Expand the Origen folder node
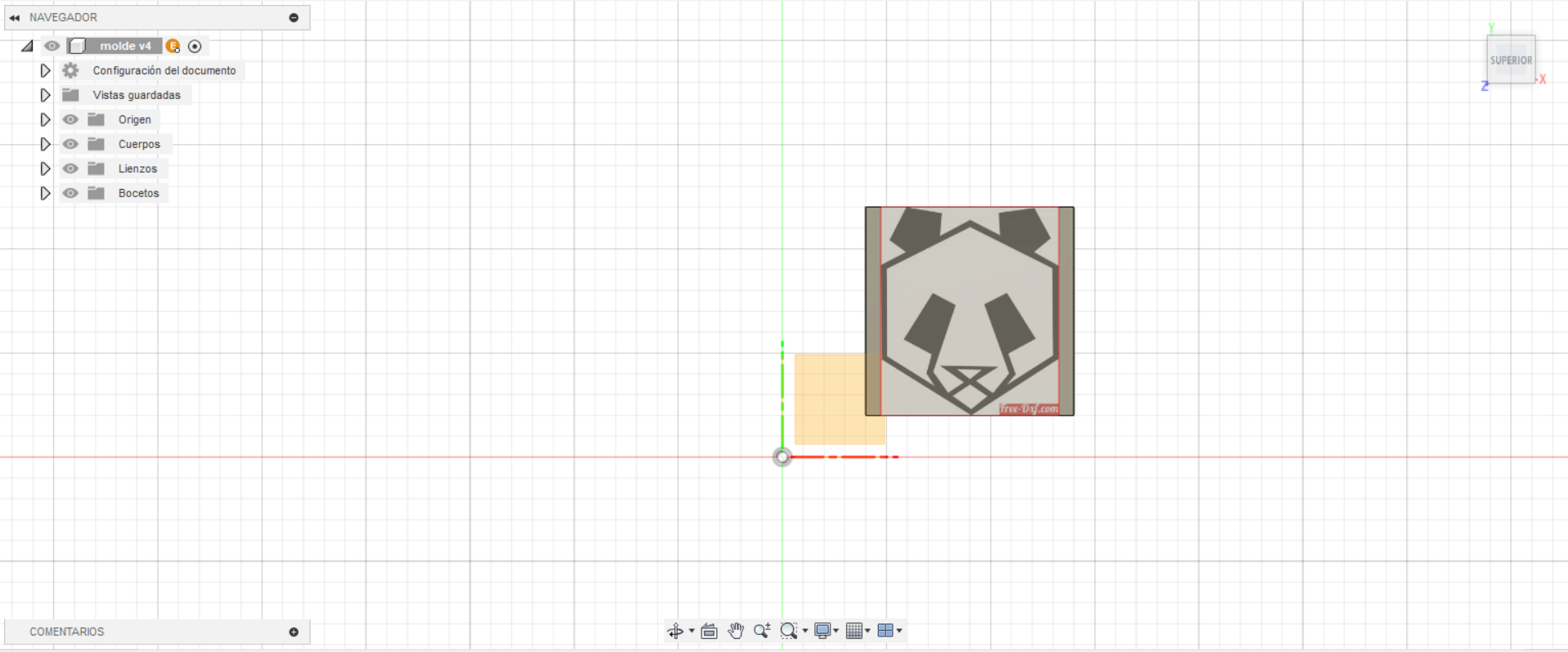 tap(45, 119)
